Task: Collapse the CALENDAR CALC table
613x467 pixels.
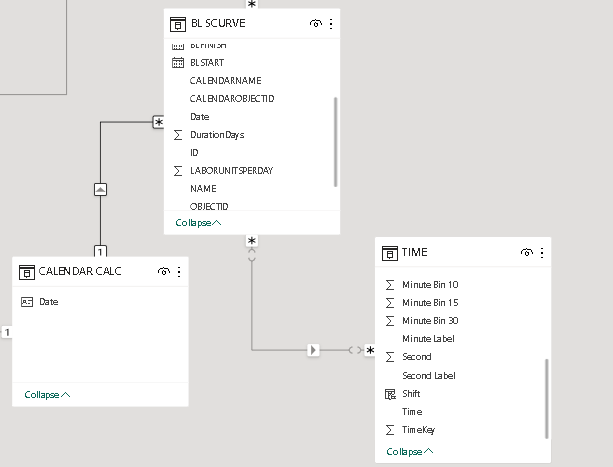Action: [x=47, y=395]
